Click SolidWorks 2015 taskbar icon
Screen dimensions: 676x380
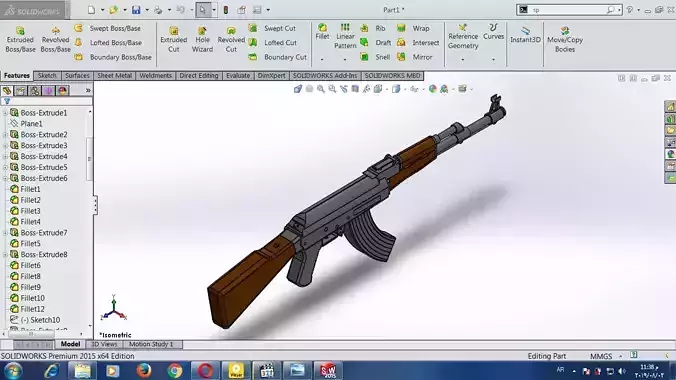click(x=328, y=371)
